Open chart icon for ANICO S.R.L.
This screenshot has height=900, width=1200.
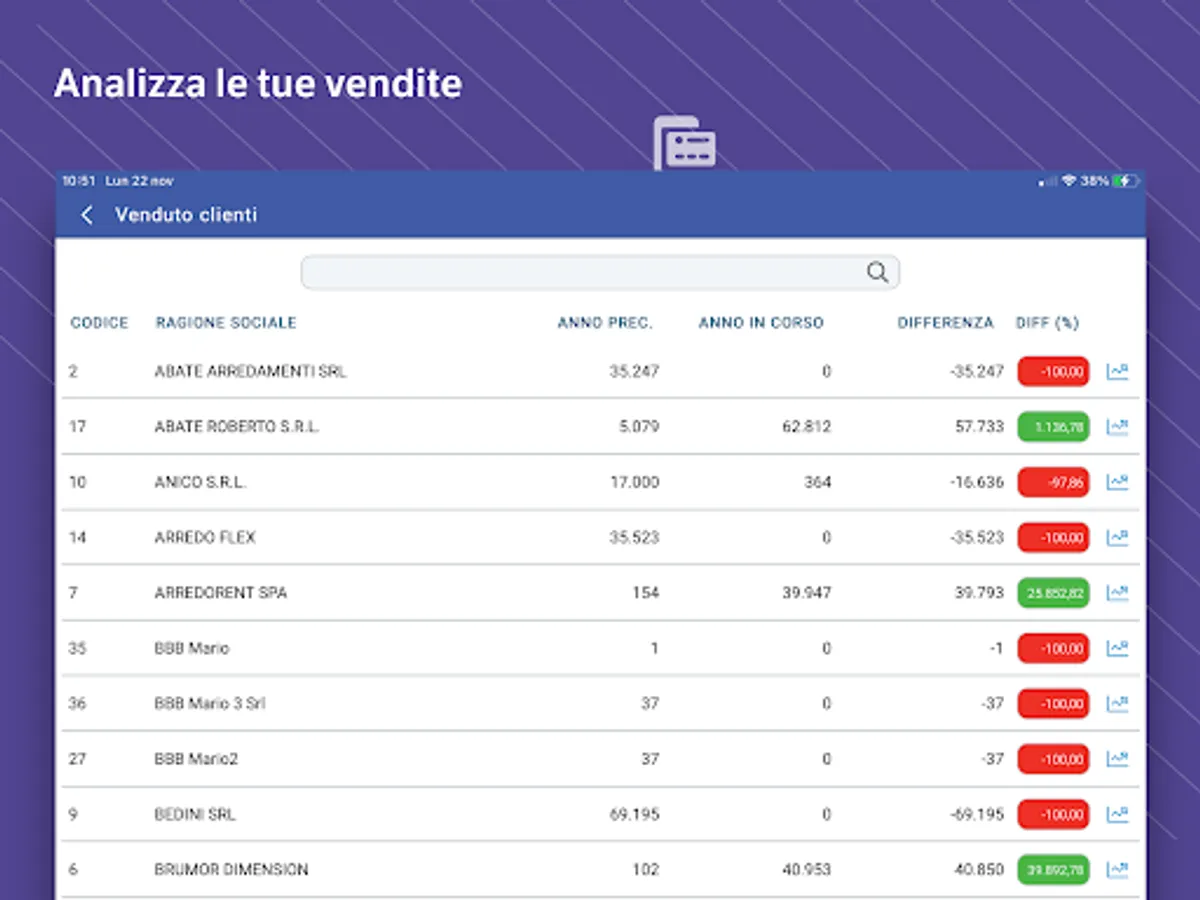1117,482
